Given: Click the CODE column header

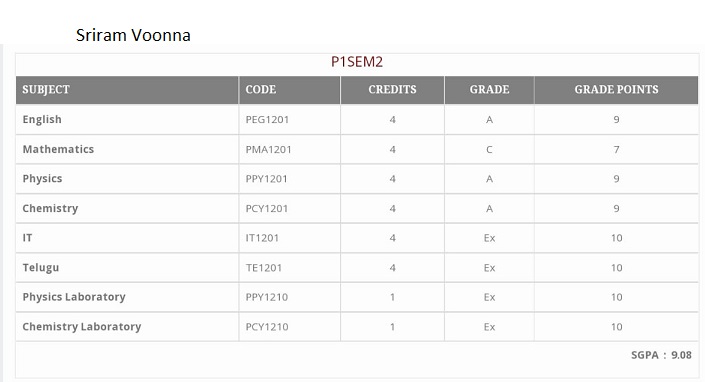Looking at the screenshot, I should pyautogui.click(x=290, y=89).
